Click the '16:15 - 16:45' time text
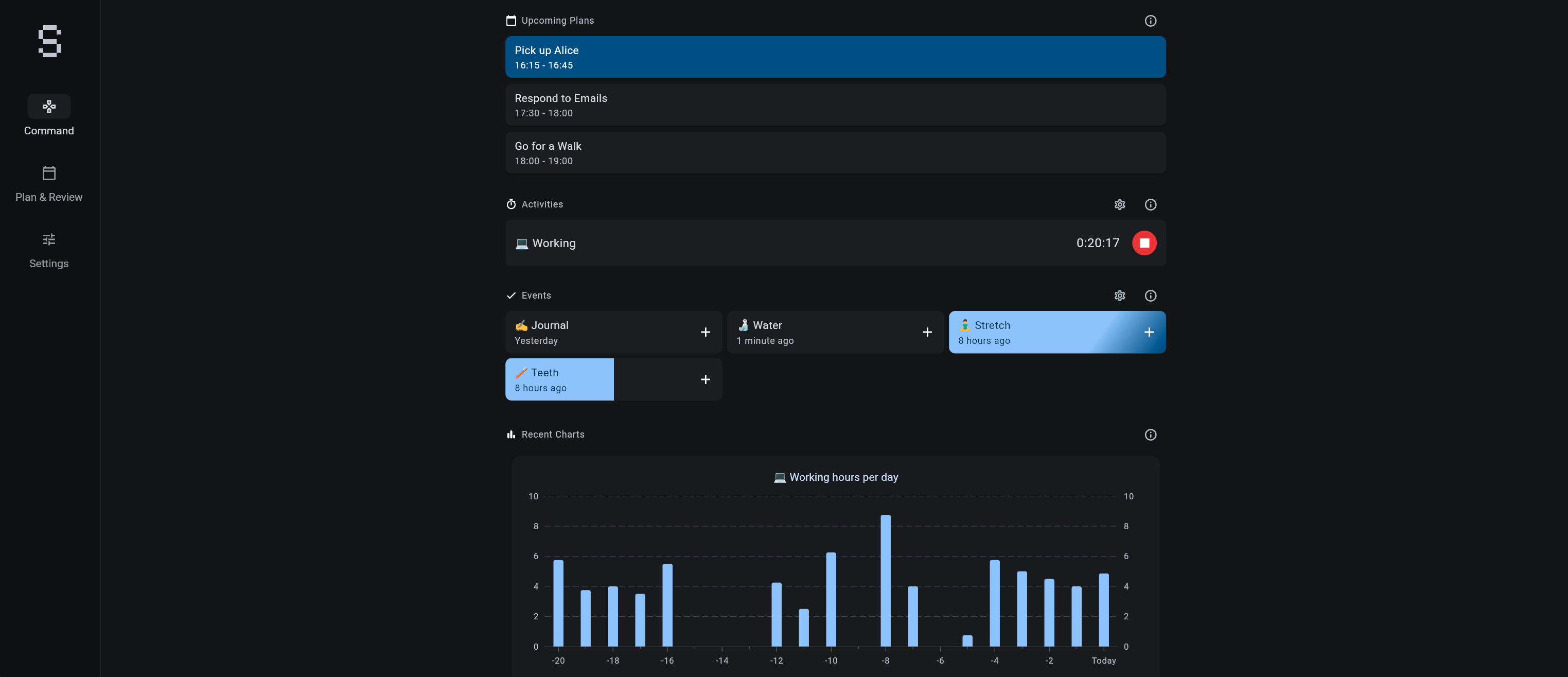1568x677 pixels. 543,65
